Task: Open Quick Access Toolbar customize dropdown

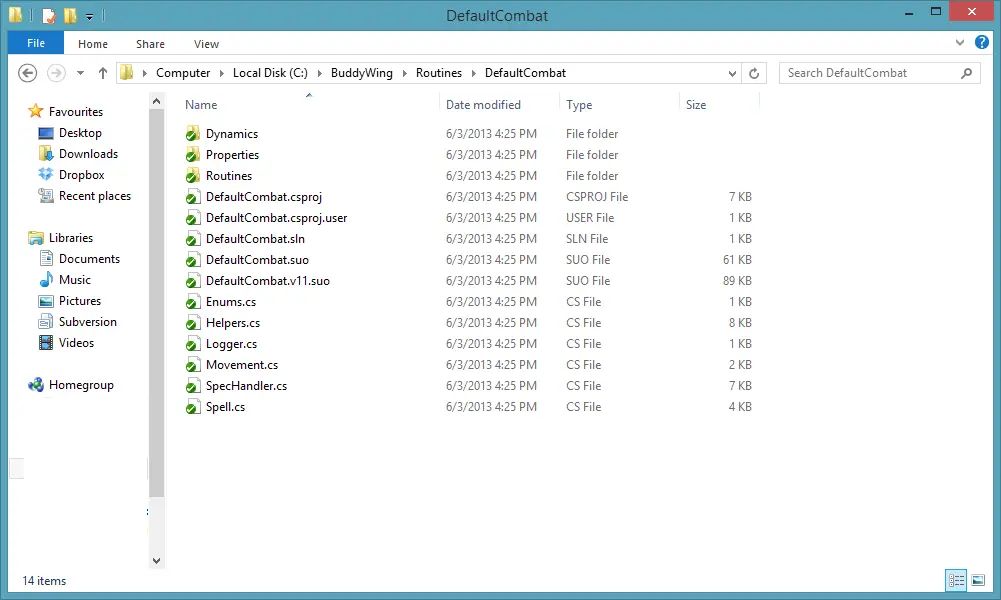Action: click(89, 17)
